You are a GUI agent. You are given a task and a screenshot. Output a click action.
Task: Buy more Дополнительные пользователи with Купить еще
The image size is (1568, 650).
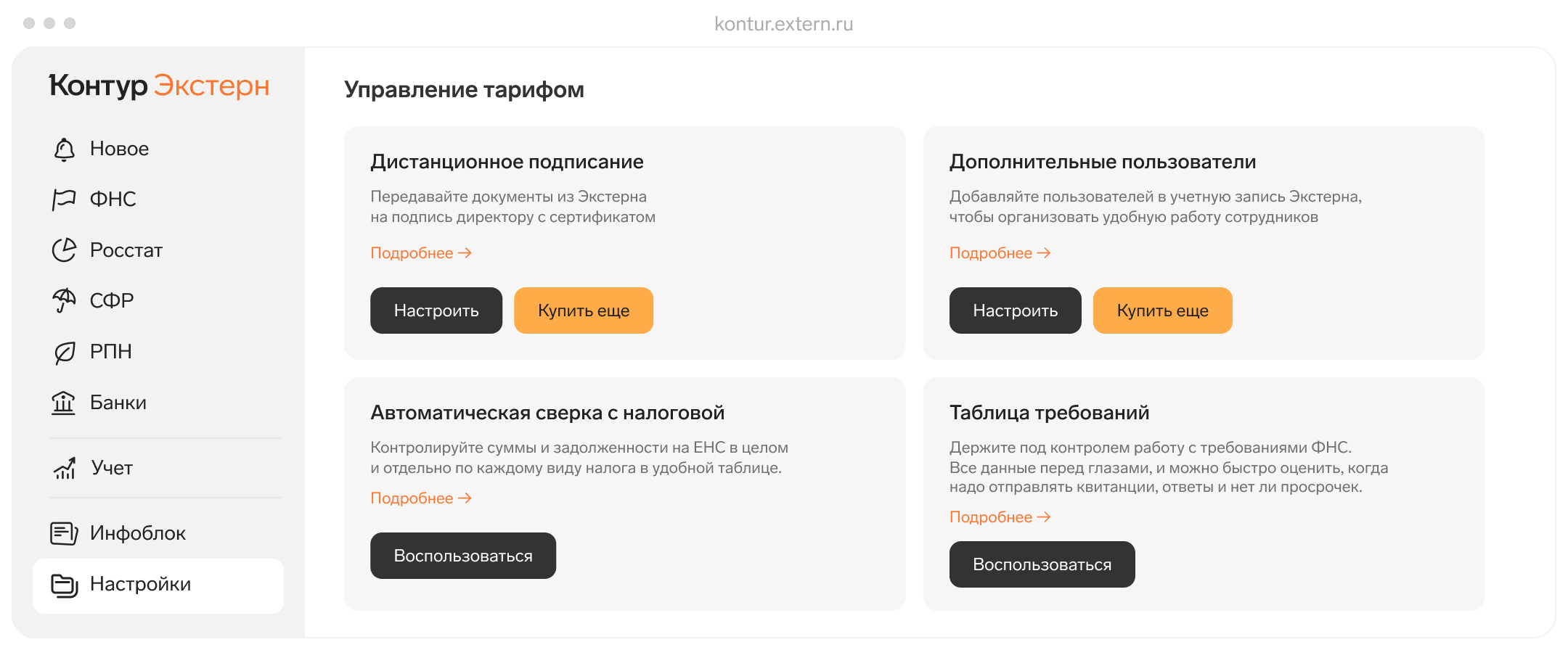[1162, 310]
